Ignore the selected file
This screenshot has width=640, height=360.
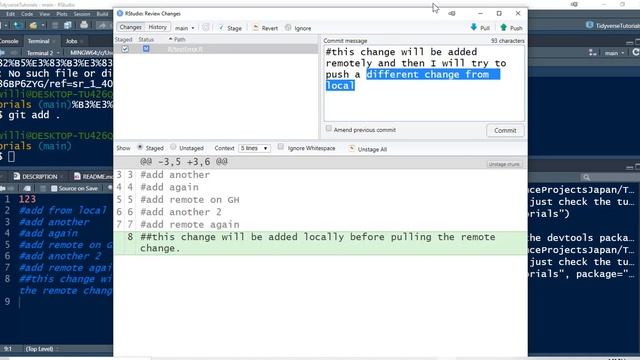point(298,28)
